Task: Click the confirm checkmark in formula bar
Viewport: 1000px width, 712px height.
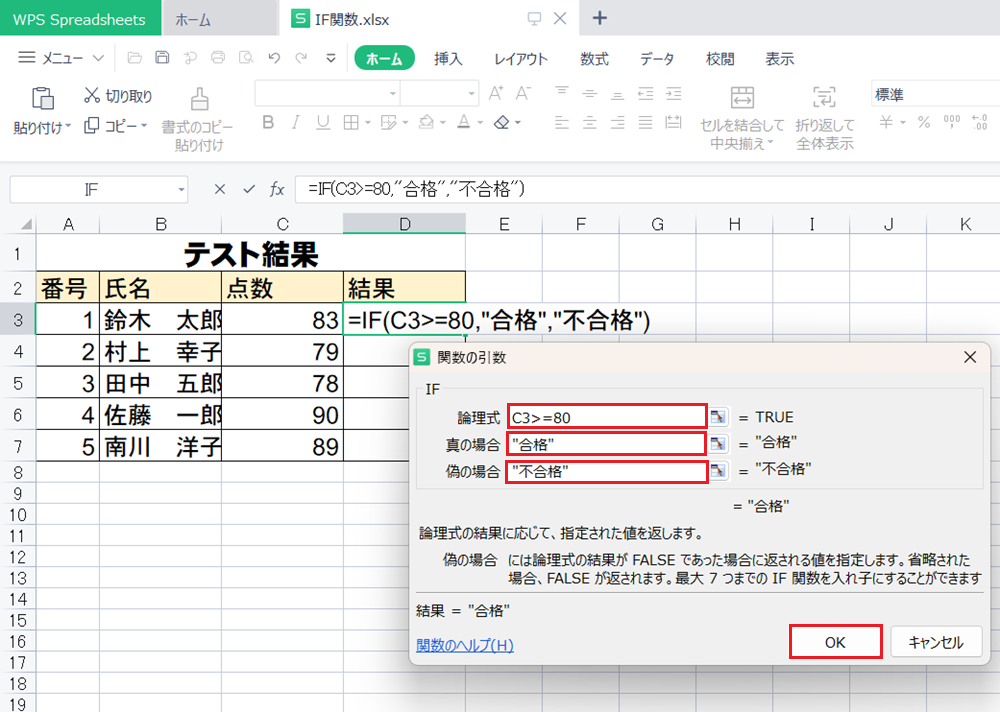Action: pyautogui.click(x=249, y=189)
